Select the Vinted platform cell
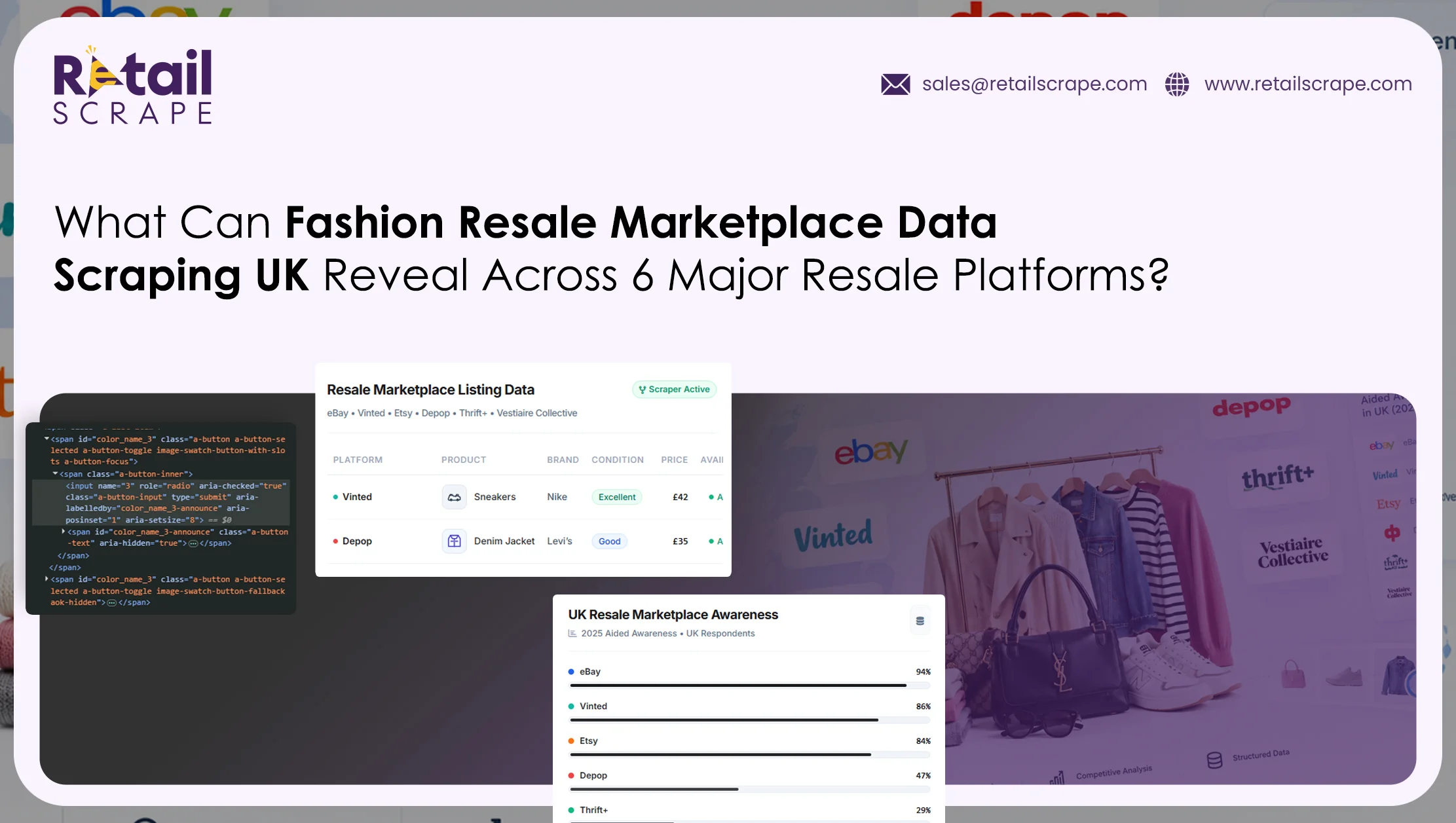The width and height of the screenshot is (1456, 823). (352, 497)
